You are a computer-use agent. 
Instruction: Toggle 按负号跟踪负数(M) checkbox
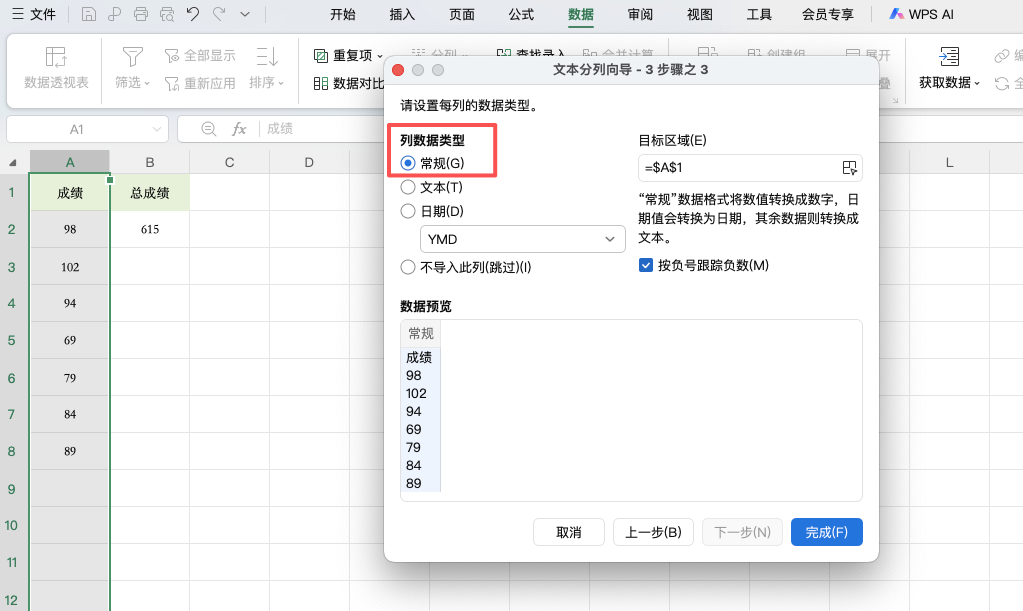(x=646, y=265)
